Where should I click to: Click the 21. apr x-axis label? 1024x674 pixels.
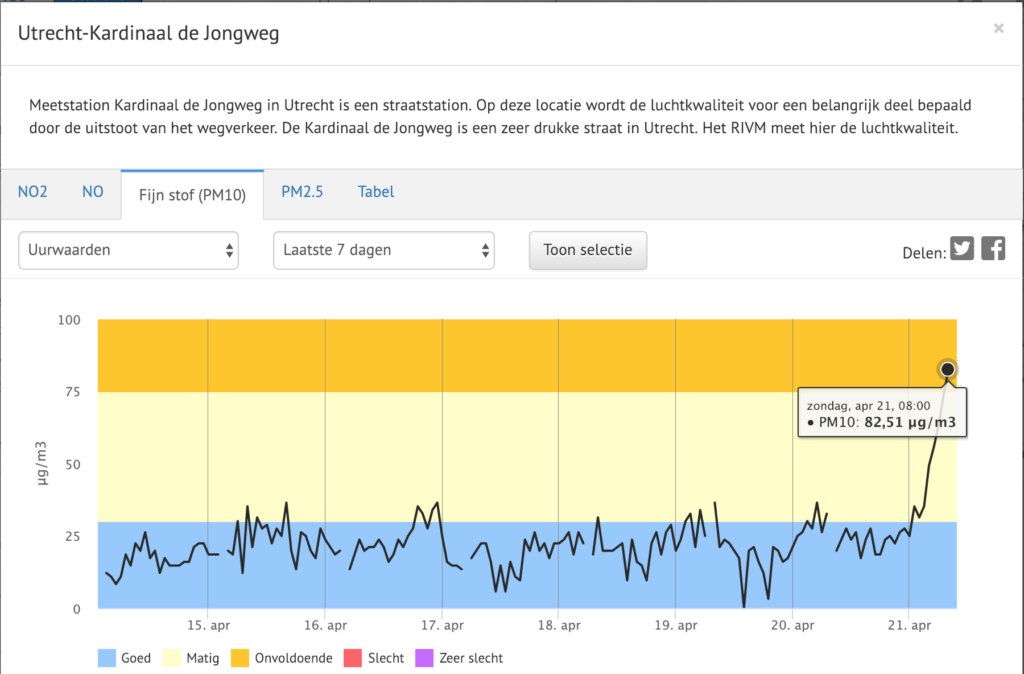(x=908, y=626)
